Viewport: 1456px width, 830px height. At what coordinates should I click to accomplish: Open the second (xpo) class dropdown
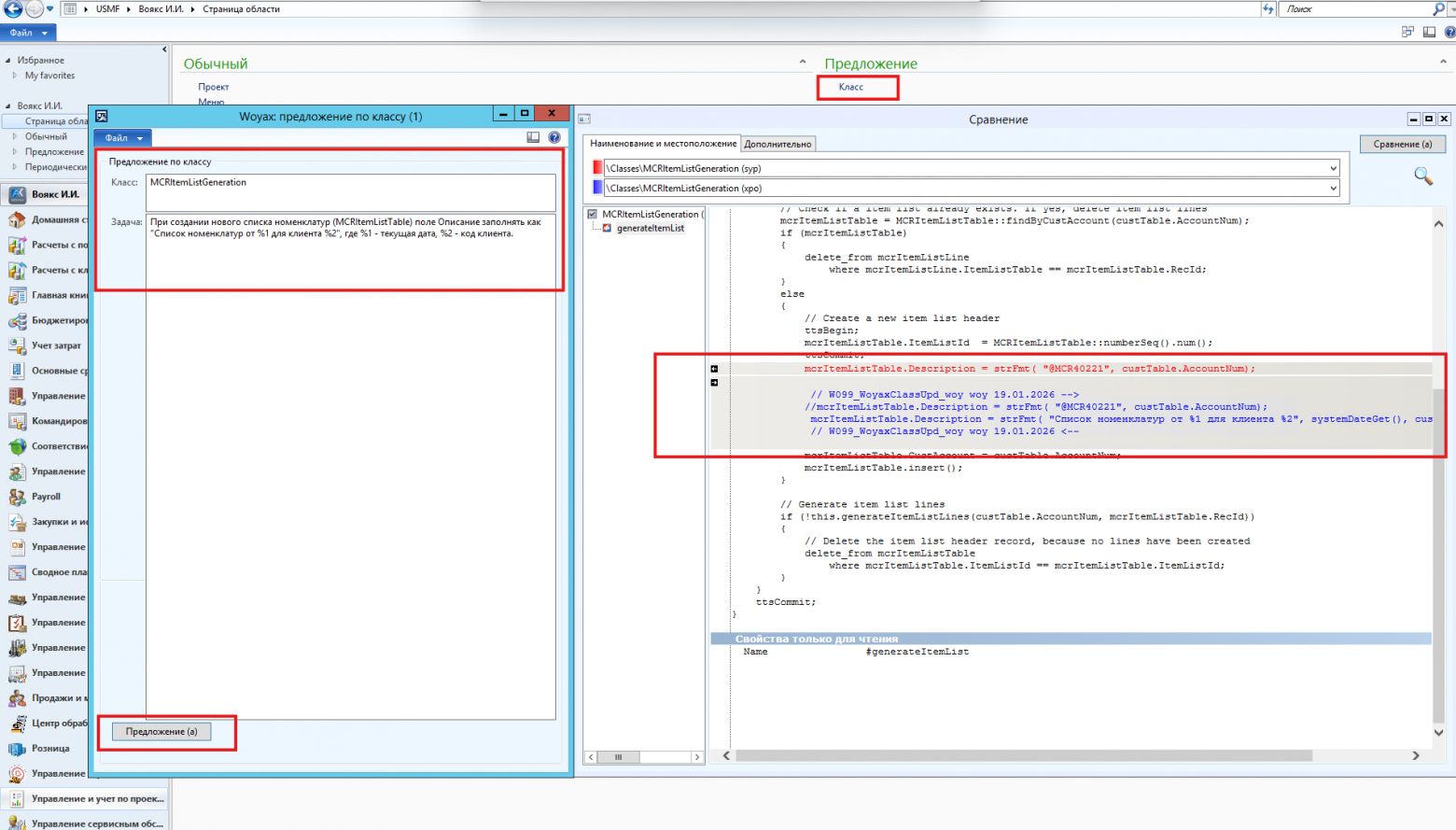point(1333,188)
